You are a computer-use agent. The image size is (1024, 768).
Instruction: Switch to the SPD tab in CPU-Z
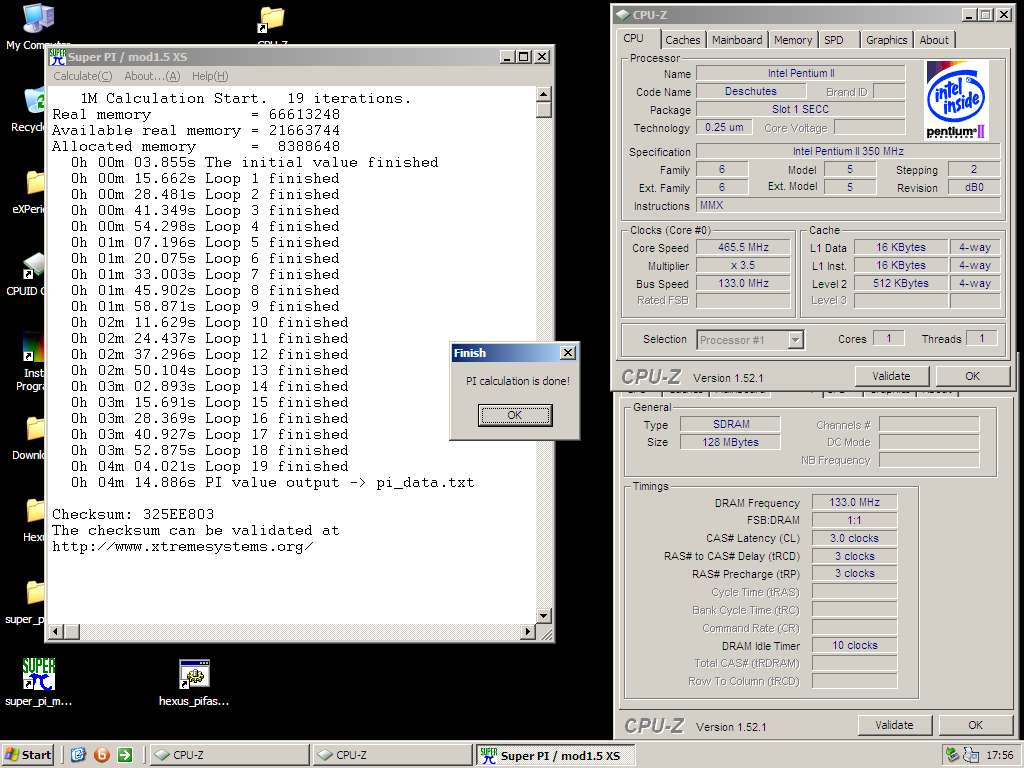click(834, 40)
